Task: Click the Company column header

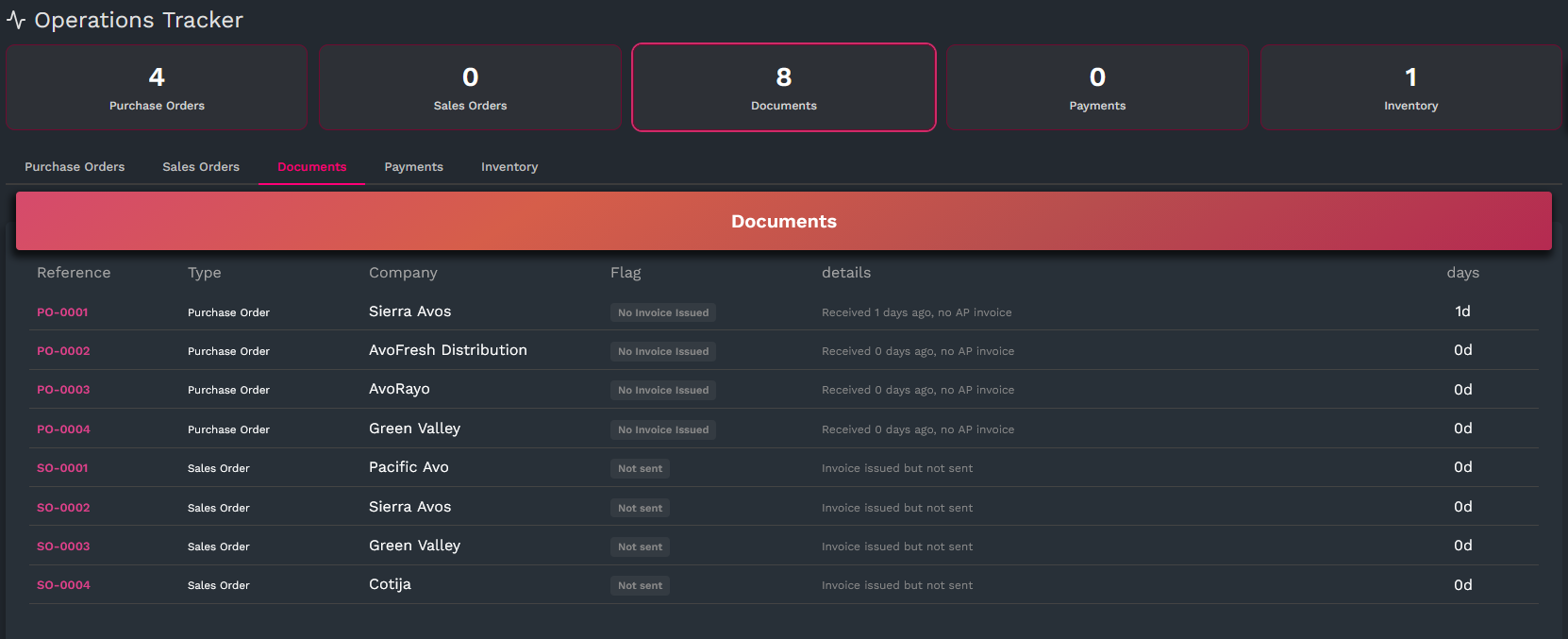Action: [403, 273]
